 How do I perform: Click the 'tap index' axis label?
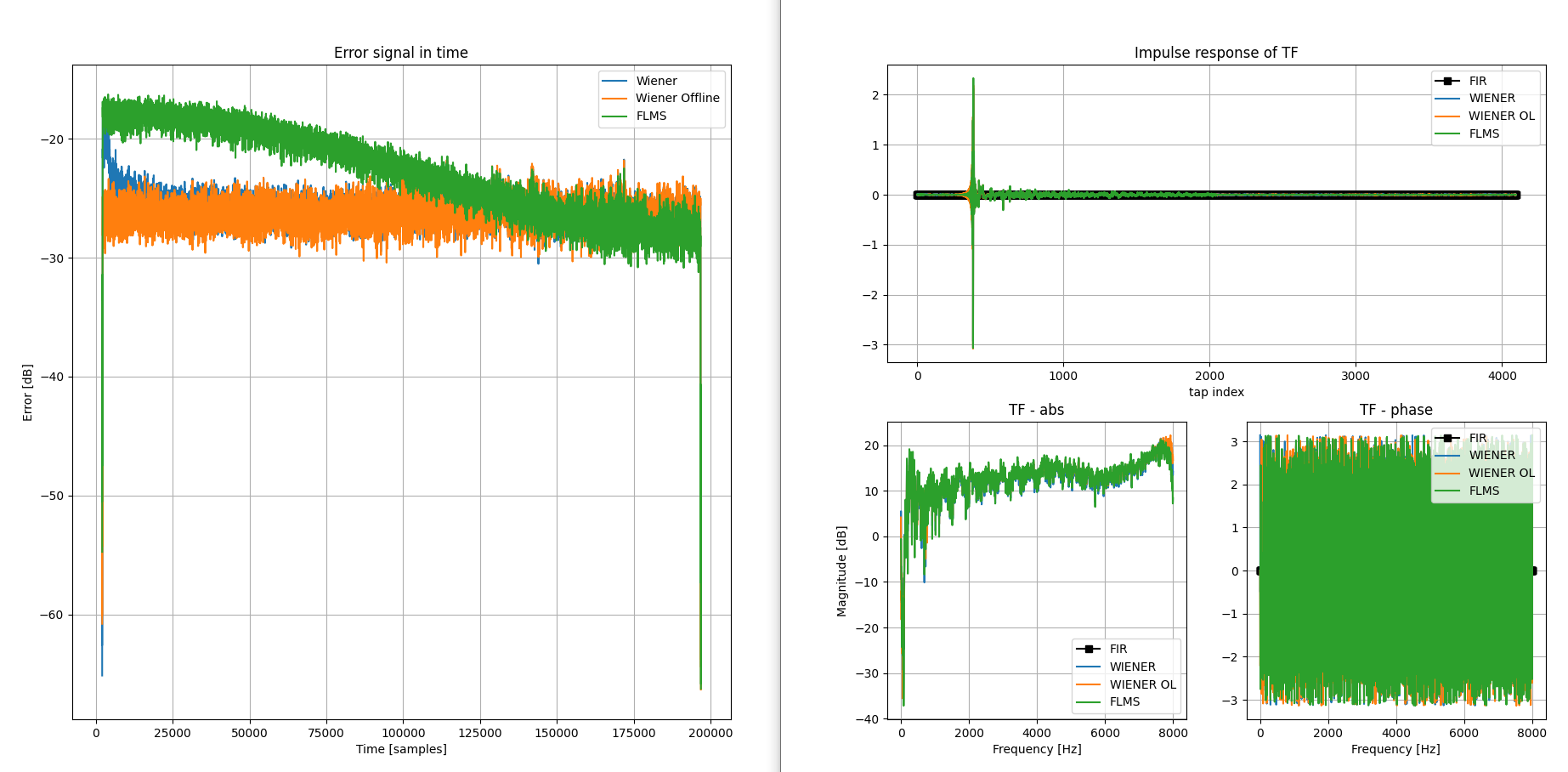tap(1216, 392)
